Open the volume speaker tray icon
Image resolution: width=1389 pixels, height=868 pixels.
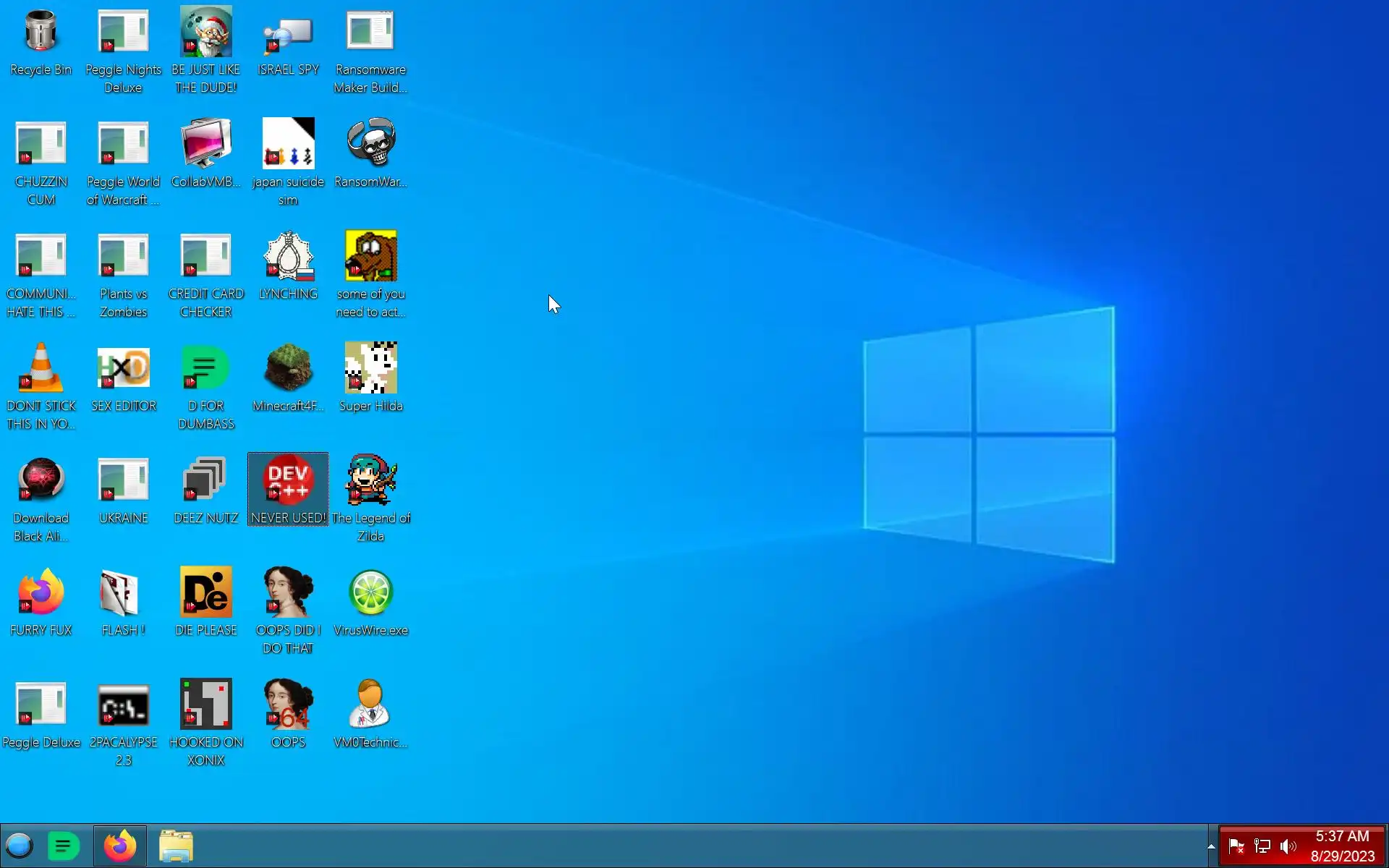[1288, 846]
